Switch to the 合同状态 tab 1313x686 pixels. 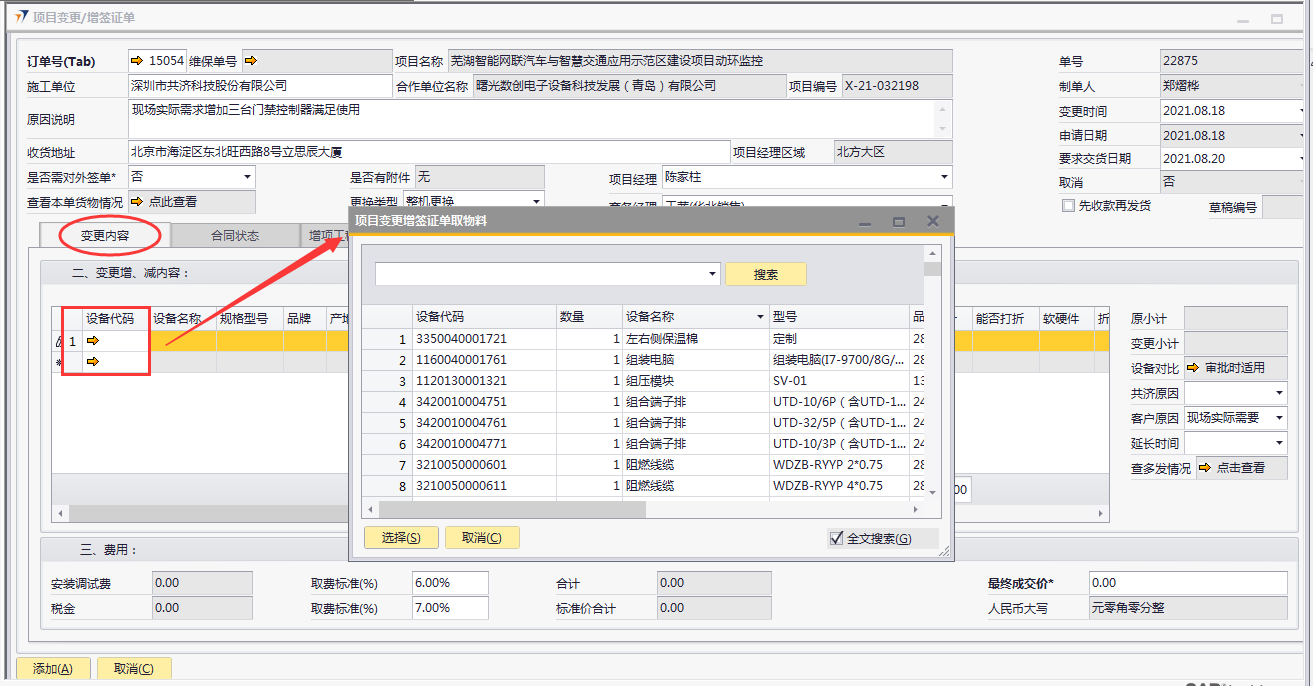pos(235,236)
